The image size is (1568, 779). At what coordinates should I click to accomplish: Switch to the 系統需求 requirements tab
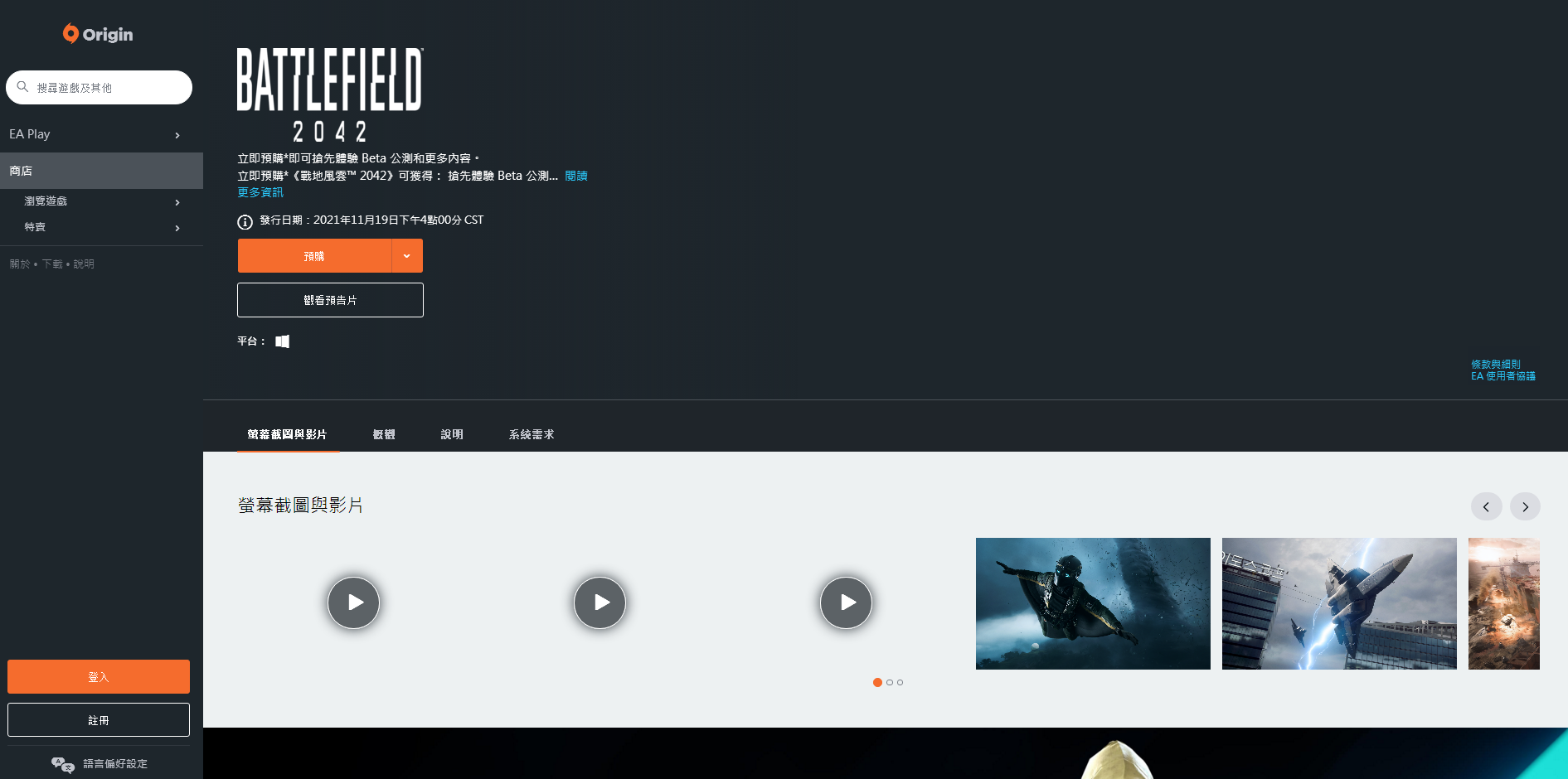click(532, 434)
